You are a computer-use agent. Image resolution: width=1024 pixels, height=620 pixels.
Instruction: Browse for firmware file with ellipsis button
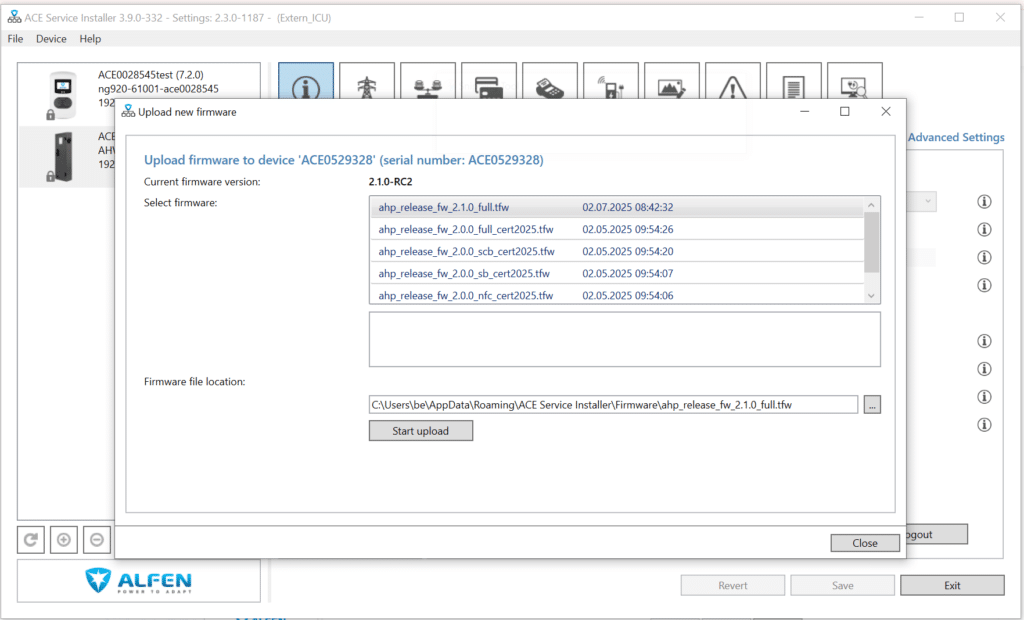coord(872,404)
